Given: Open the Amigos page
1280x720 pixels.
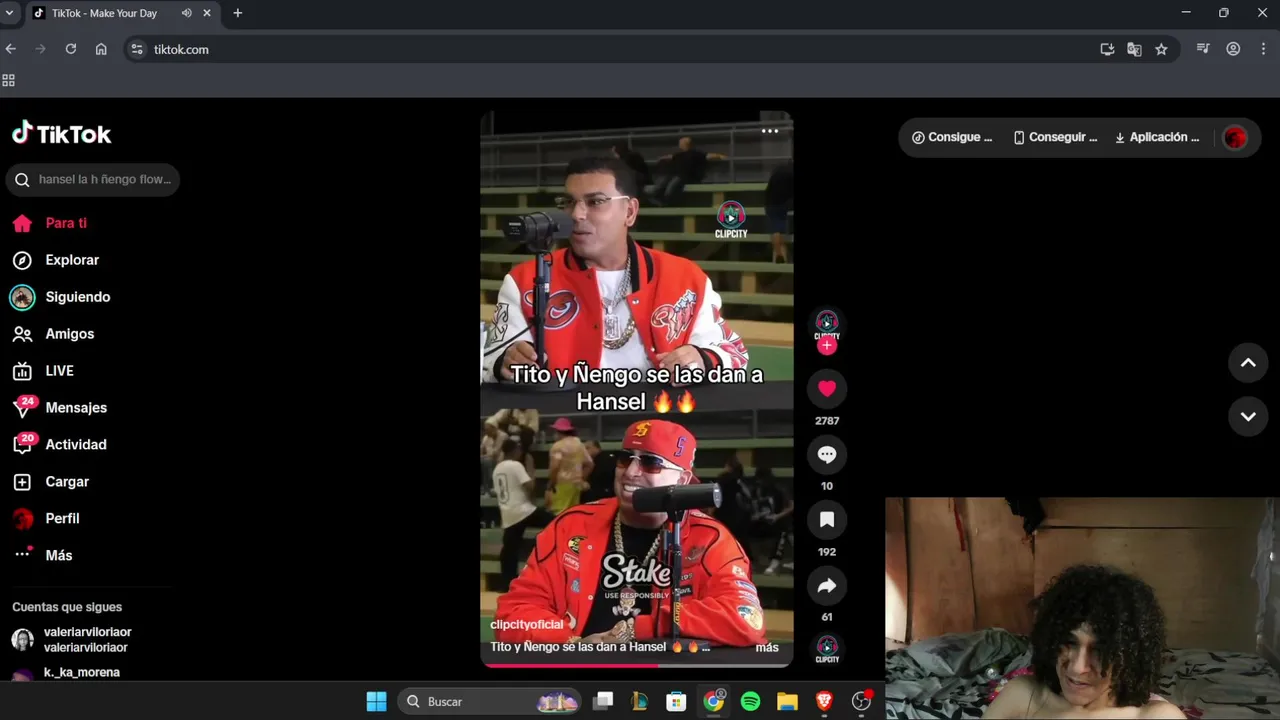Looking at the screenshot, I should [x=69, y=334].
